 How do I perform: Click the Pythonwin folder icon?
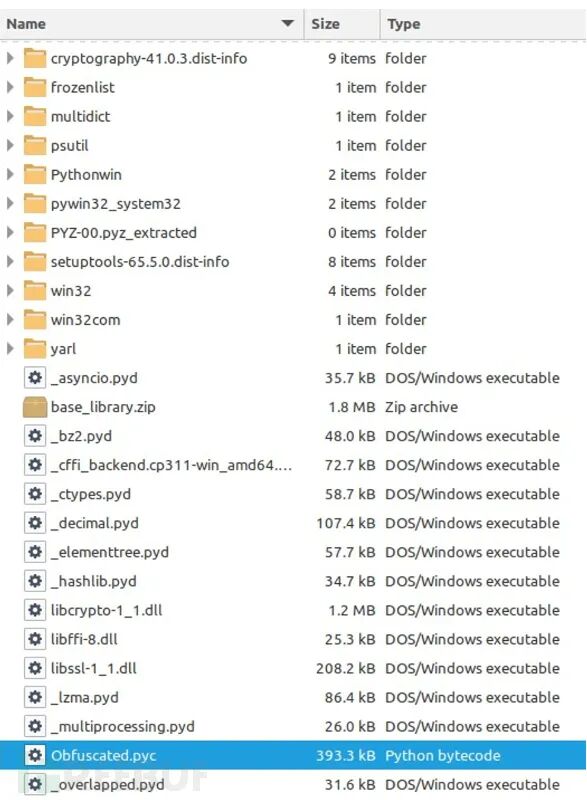pos(35,174)
